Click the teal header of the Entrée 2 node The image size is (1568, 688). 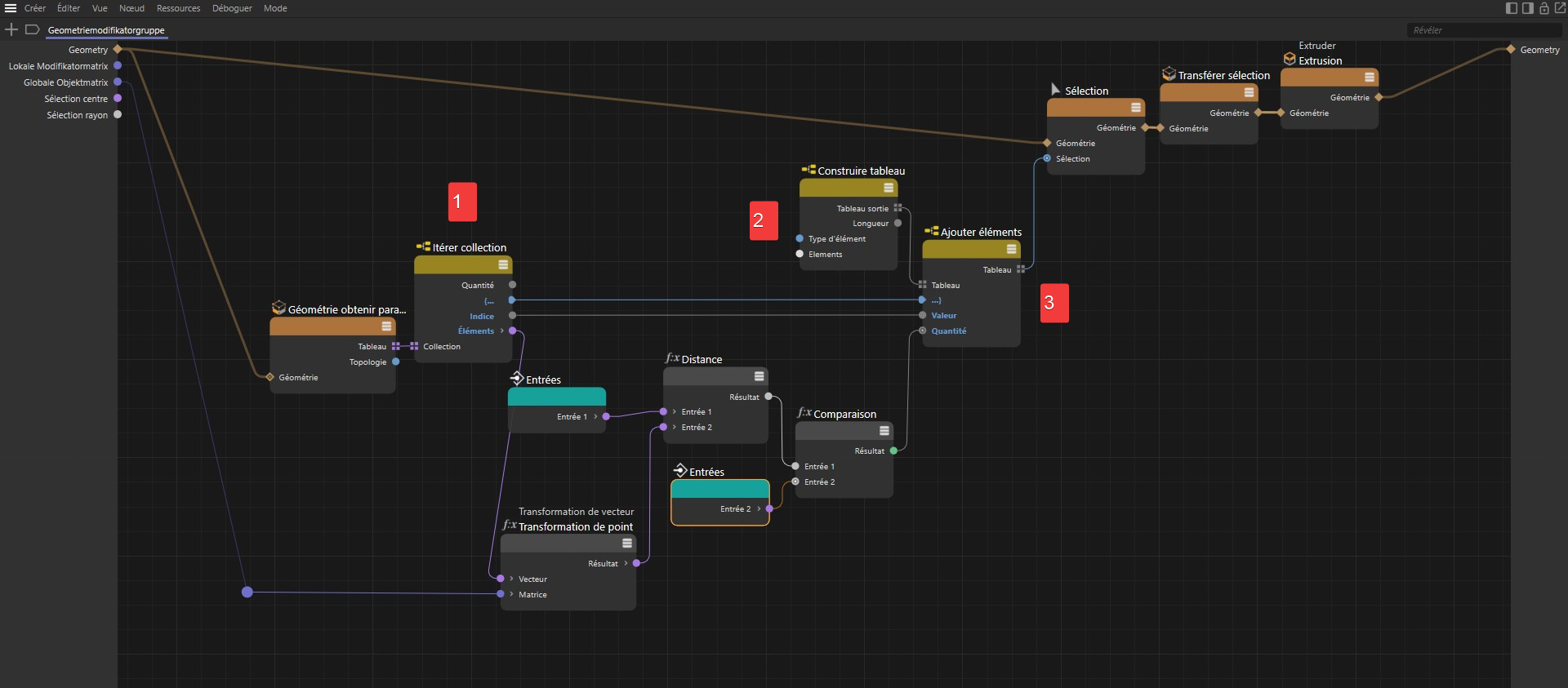click(x=719, y=489)
